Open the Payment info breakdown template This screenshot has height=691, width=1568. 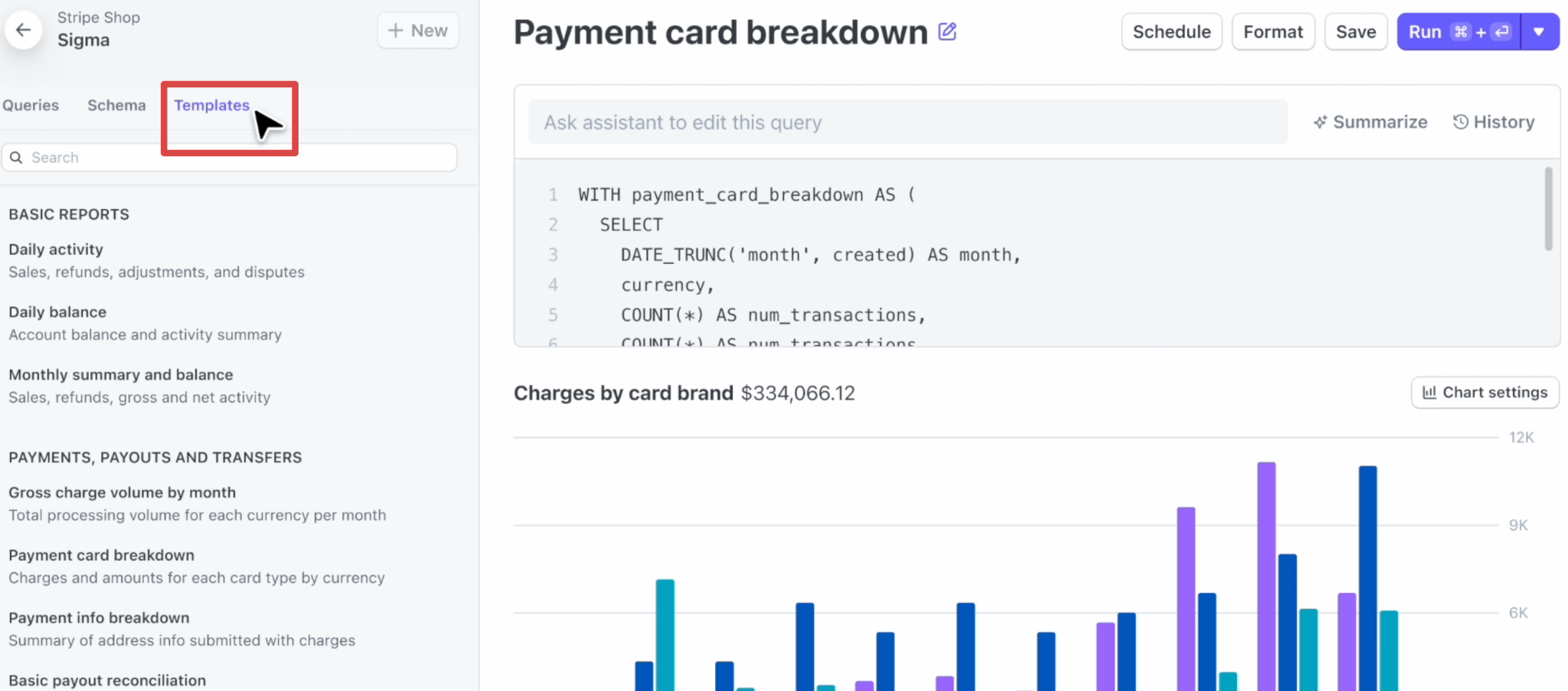point(98,618)
